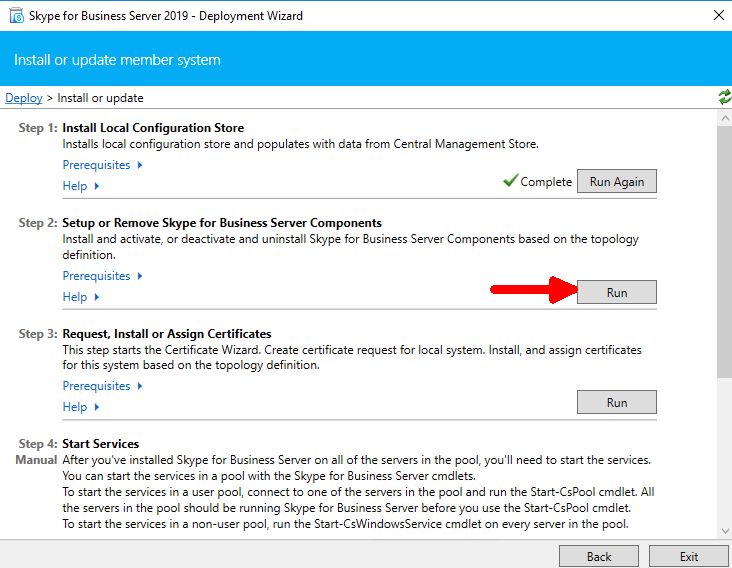Click the 'Setup or Remove Skype for Business Server Components' heading
The image size is (732, 568).
tap(222, 223)
